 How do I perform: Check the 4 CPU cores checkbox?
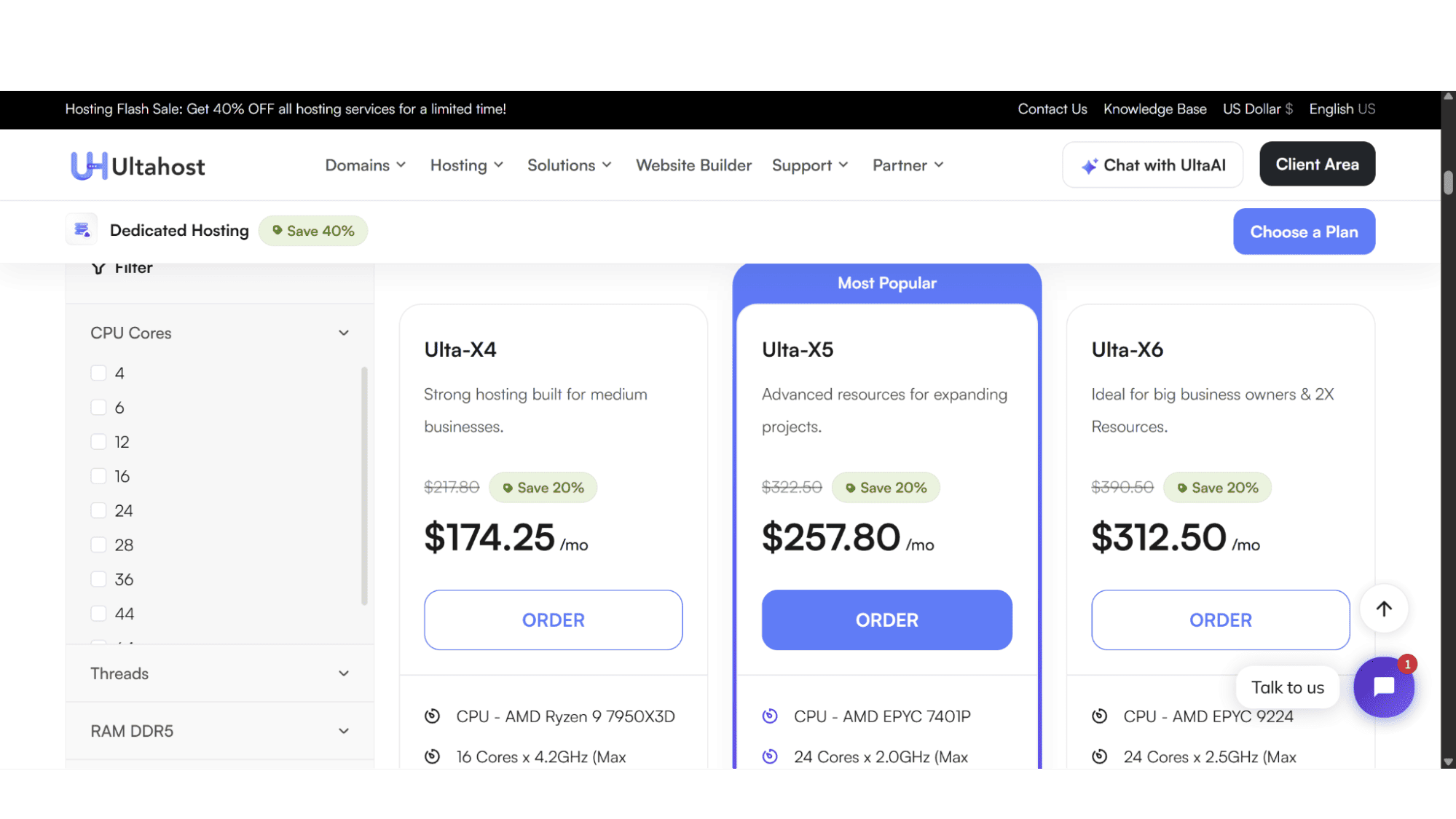coord(98,373)
